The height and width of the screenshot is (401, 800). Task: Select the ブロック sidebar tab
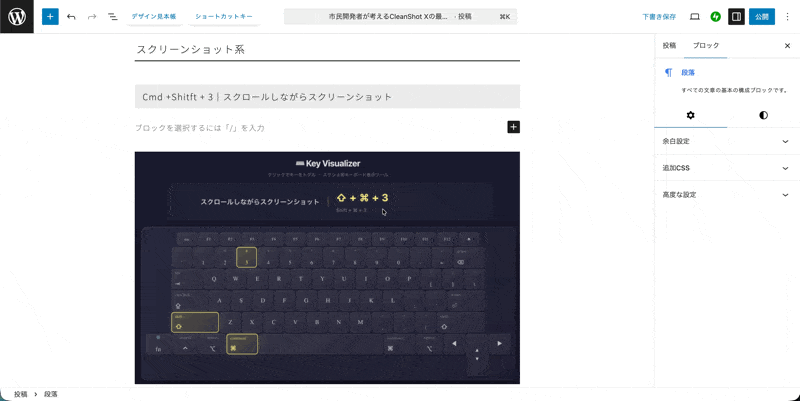point(706,46)
